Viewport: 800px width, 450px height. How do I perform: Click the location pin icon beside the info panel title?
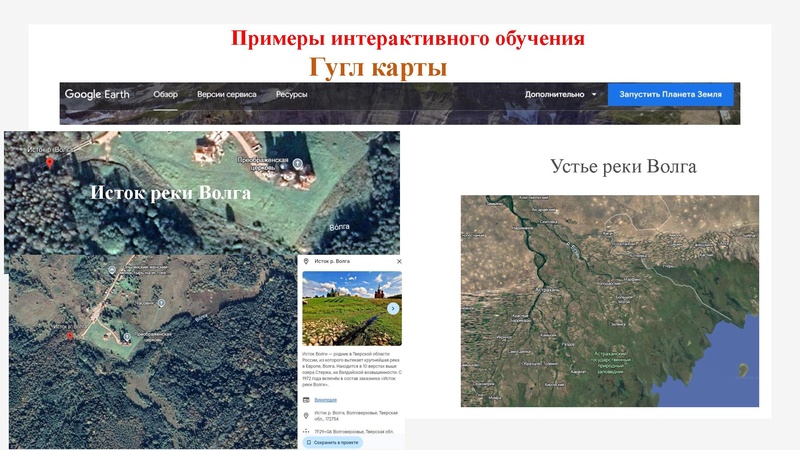click(x=306, y=261)
